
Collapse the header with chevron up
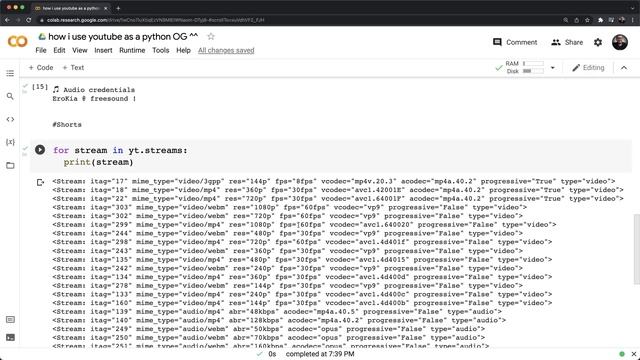[624, 68]
